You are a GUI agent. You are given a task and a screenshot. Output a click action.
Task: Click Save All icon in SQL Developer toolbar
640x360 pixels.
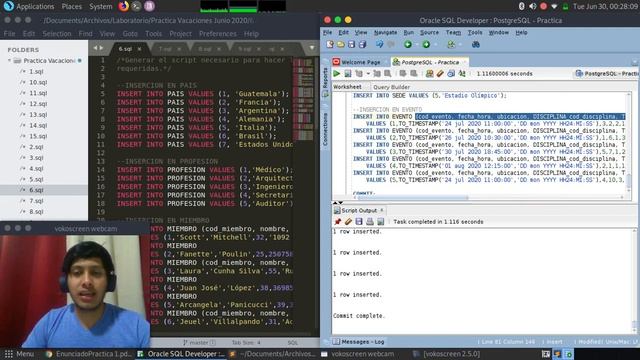point(362,44)
